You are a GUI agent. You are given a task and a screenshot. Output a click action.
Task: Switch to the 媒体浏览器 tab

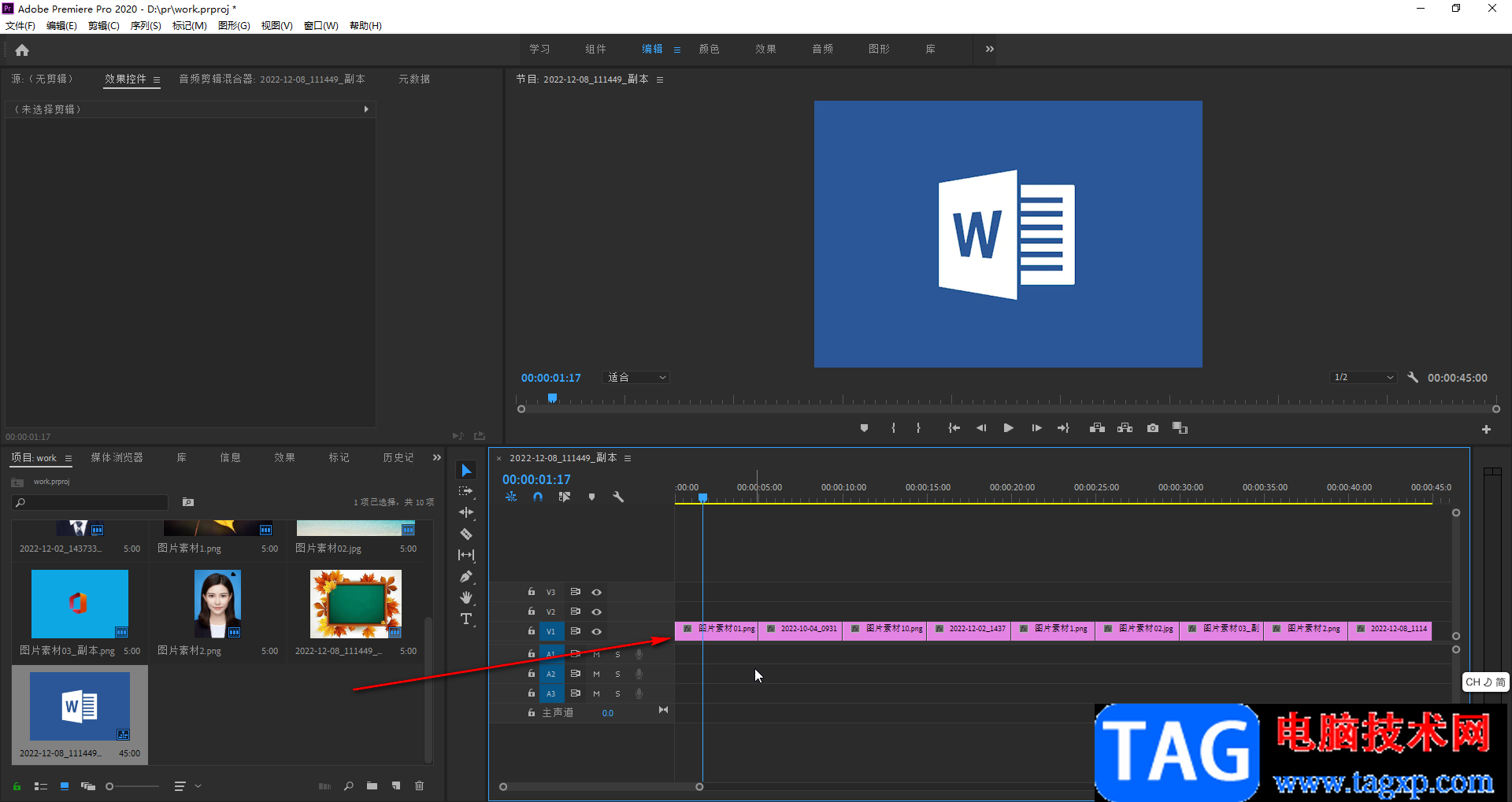pyautogui.click(x=117, y=457)
